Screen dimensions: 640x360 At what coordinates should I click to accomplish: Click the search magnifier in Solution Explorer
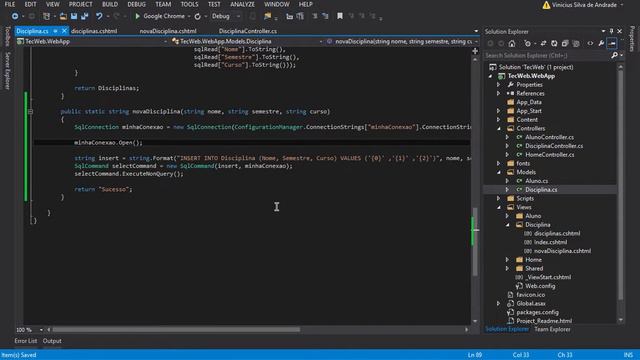pos(614,55)
